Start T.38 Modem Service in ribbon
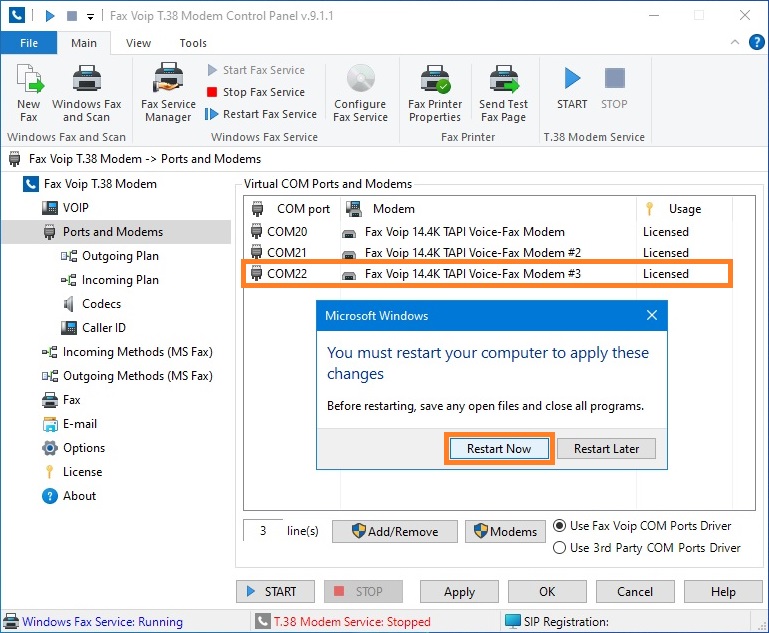 coord(572,87)
